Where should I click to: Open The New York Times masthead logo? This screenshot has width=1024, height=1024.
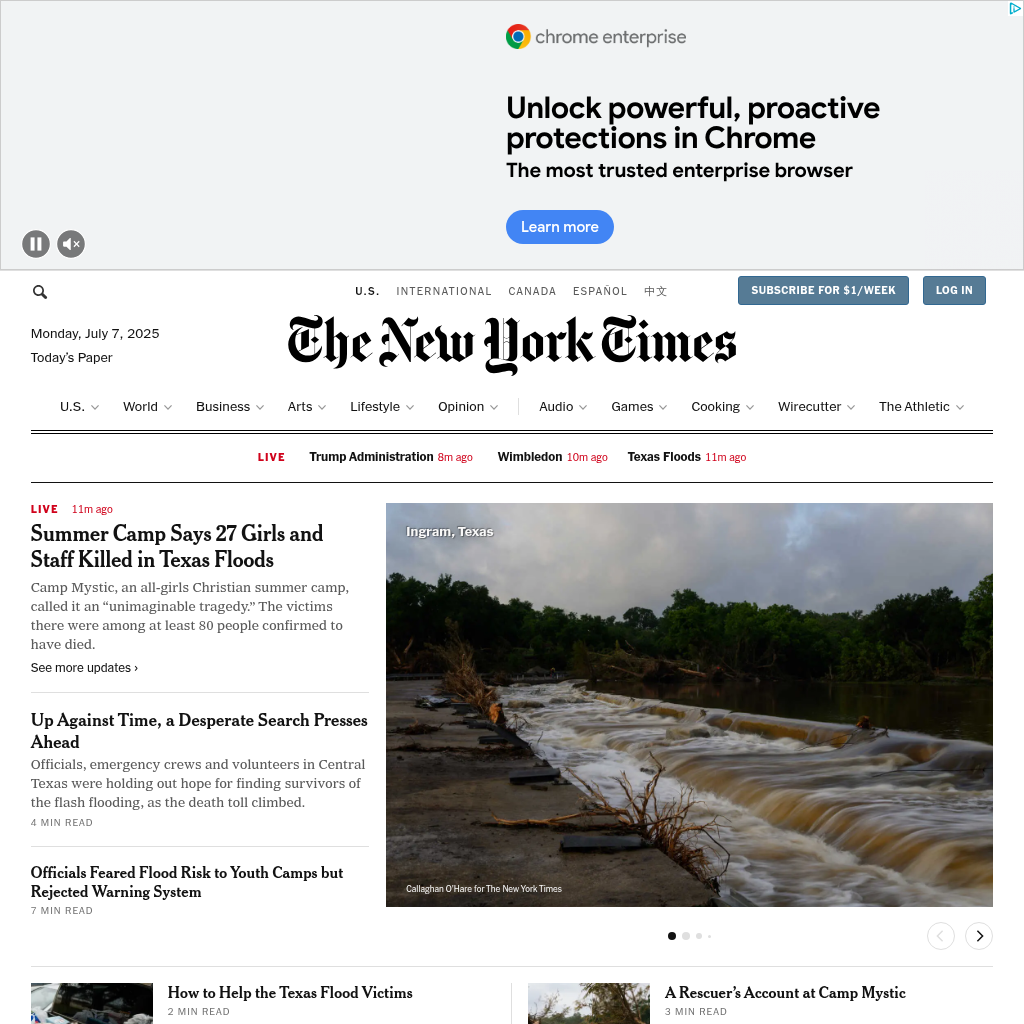[512, 344]
